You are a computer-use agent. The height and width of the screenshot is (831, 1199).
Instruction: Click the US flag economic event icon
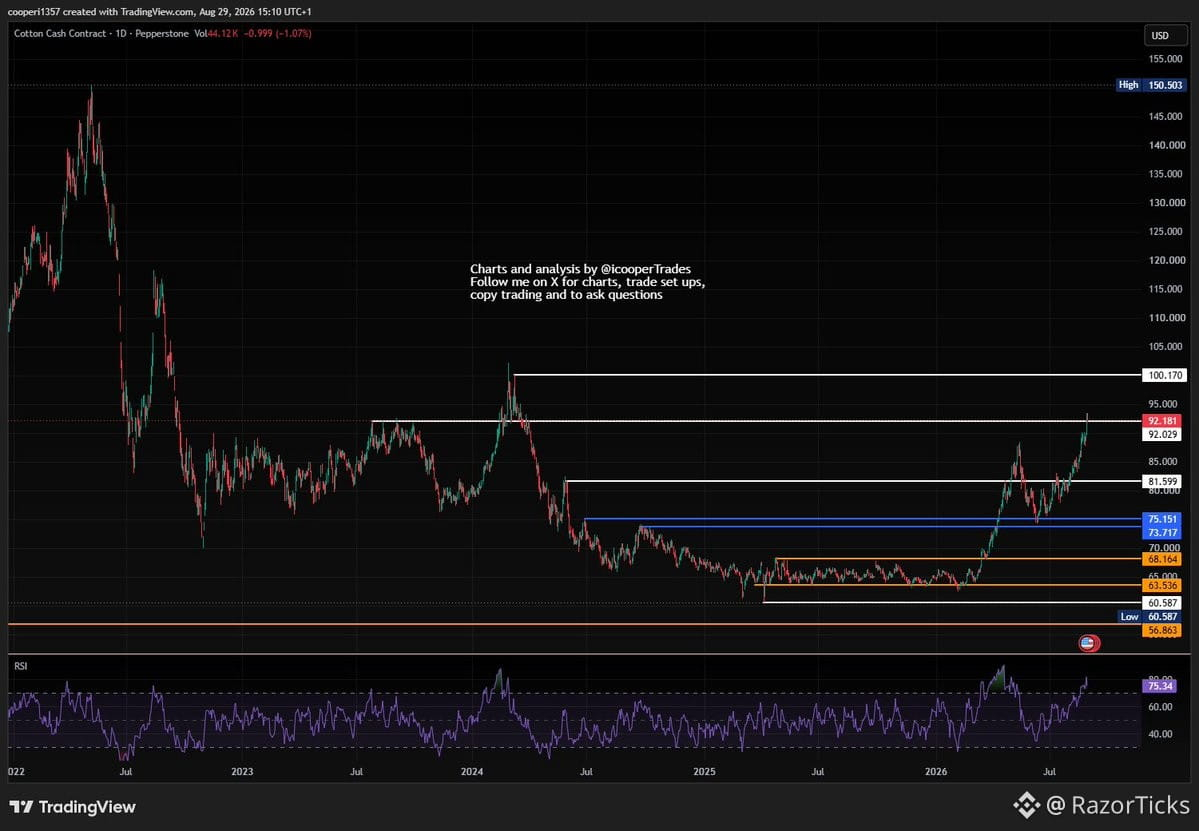[1089, 643]
